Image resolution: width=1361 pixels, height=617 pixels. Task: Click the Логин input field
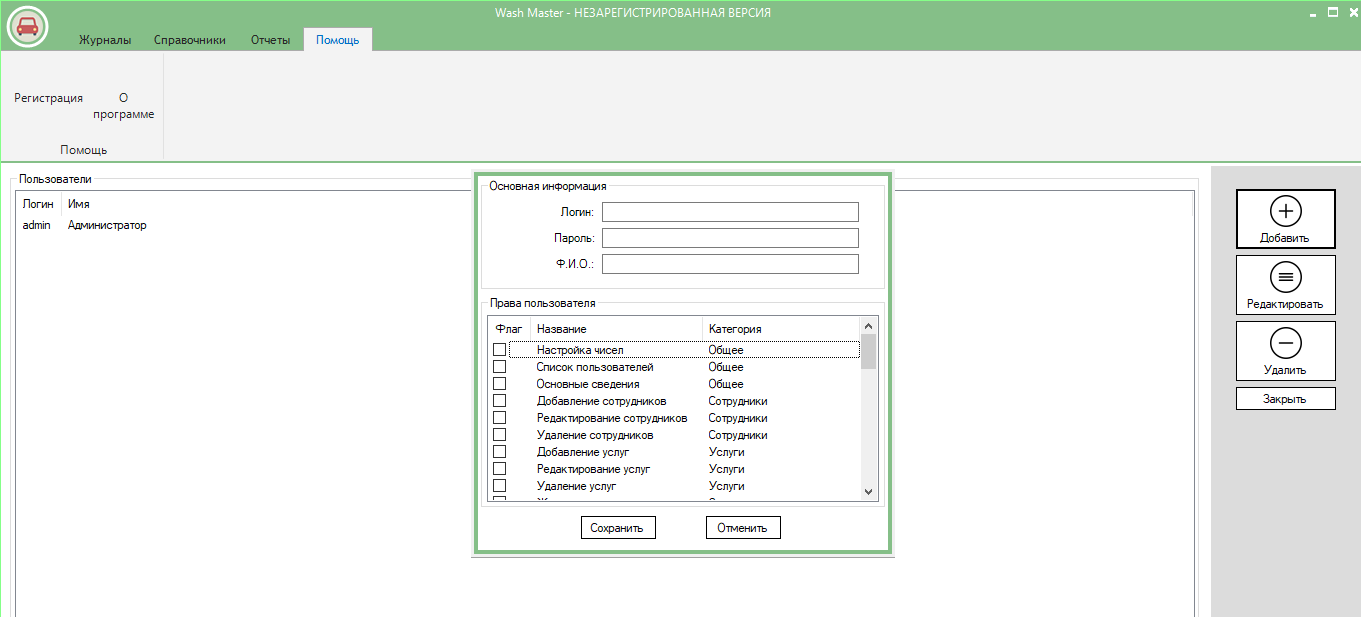coord(730,212)
